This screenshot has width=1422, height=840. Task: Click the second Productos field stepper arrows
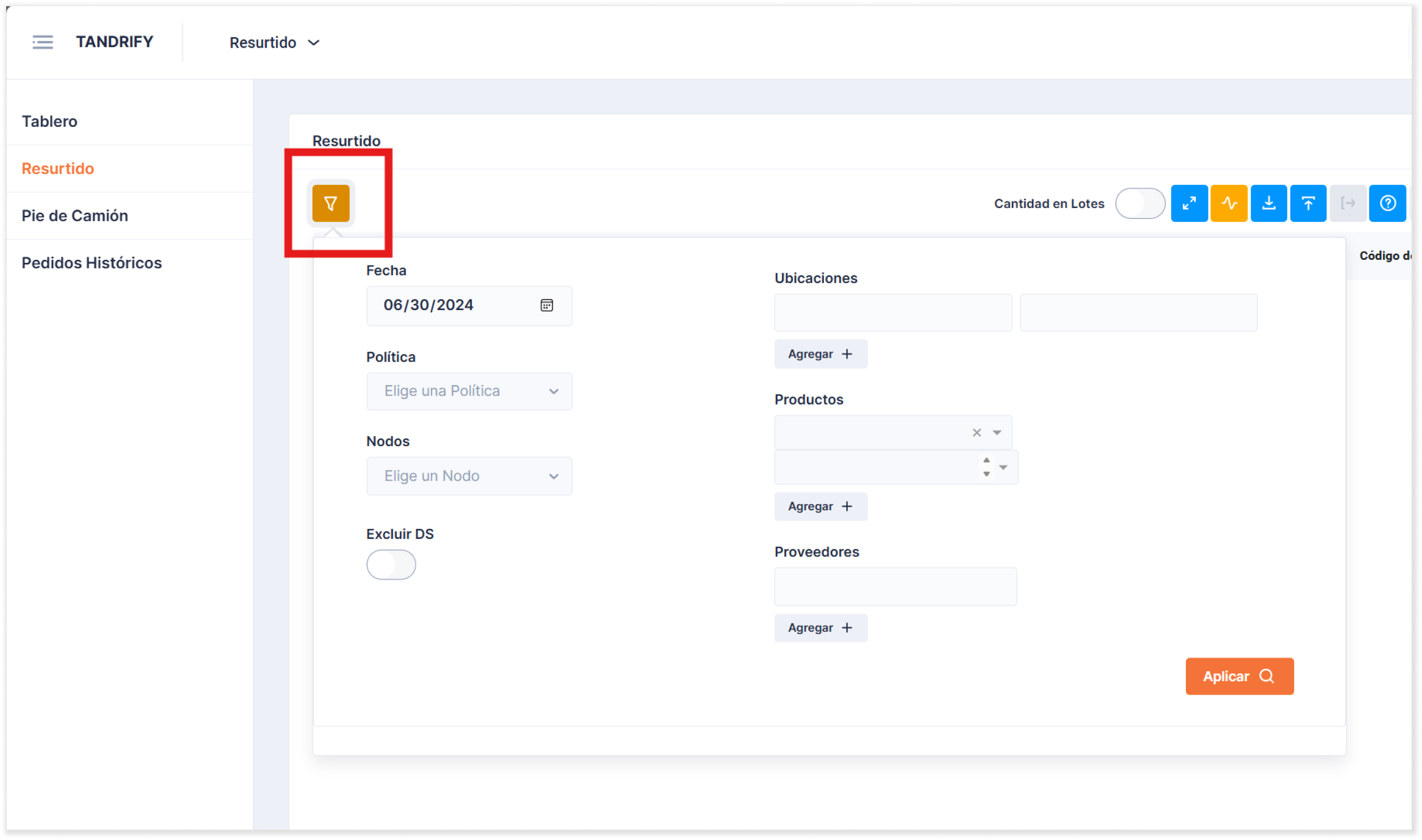pyautogui.click(x=986, y=467)
